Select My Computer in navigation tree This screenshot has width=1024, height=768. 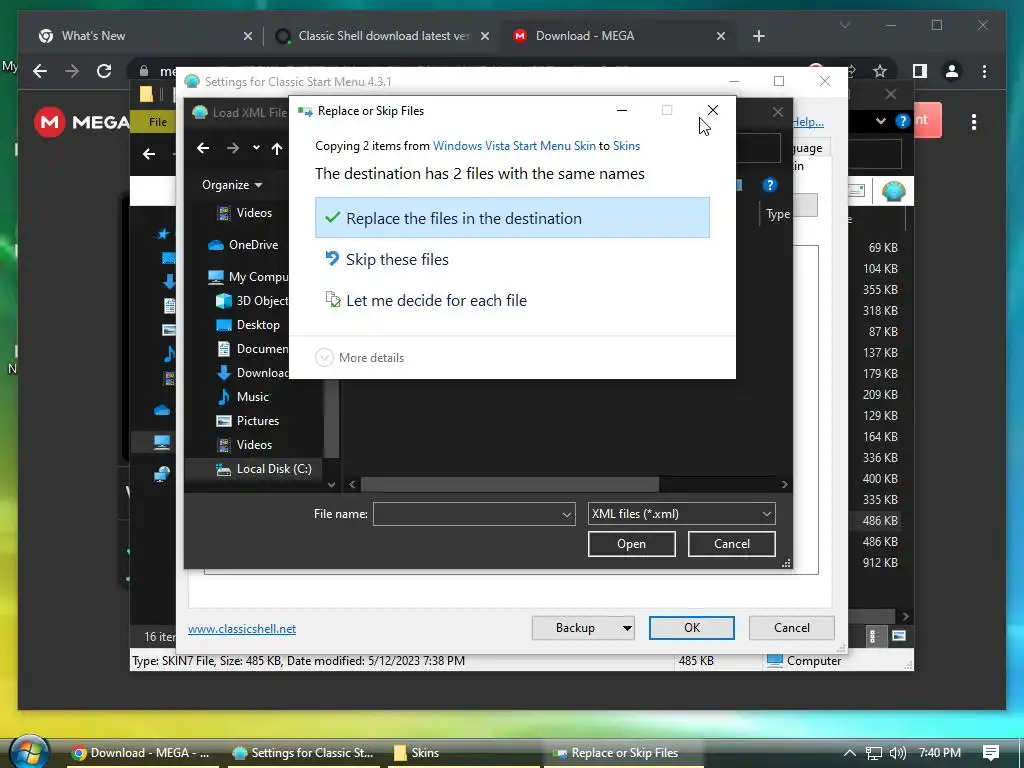point(248,277)
